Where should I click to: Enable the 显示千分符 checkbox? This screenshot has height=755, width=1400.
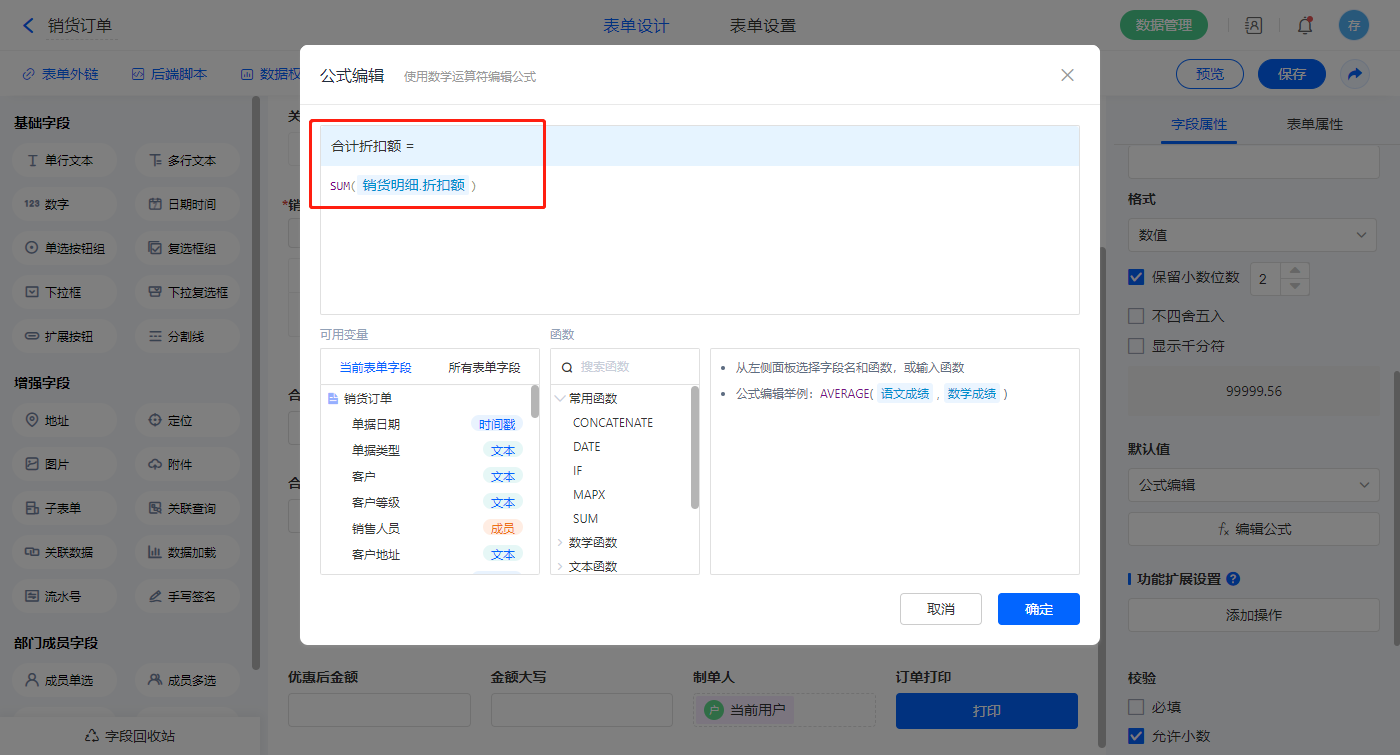(1136, 346)
